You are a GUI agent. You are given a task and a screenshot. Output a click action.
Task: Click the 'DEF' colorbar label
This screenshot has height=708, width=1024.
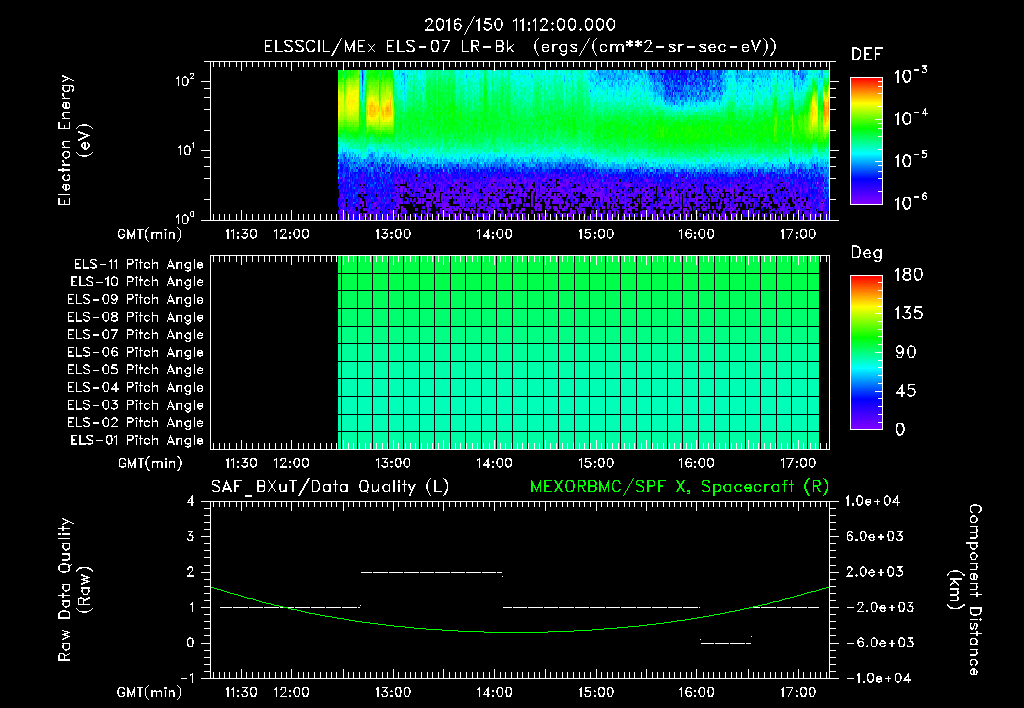(867, 55)
